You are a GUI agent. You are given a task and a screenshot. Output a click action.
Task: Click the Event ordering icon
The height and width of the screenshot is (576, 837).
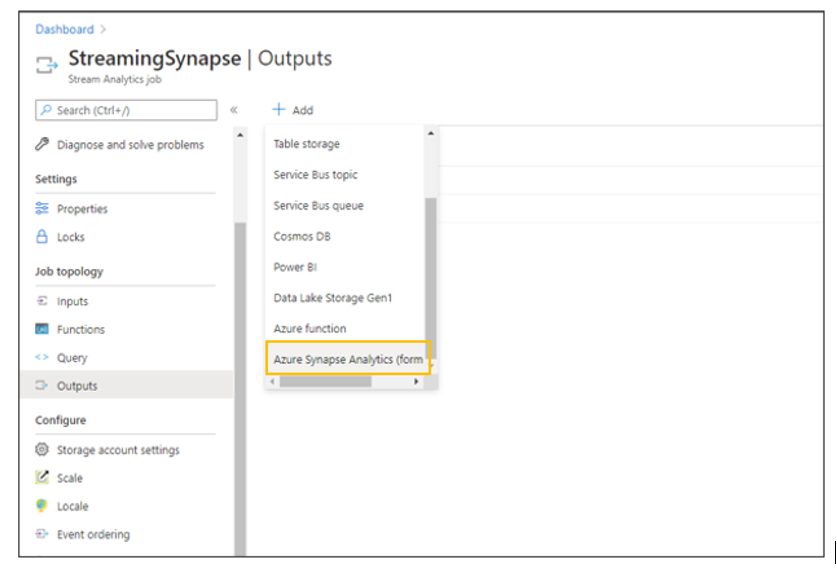[x=42, y=534]
